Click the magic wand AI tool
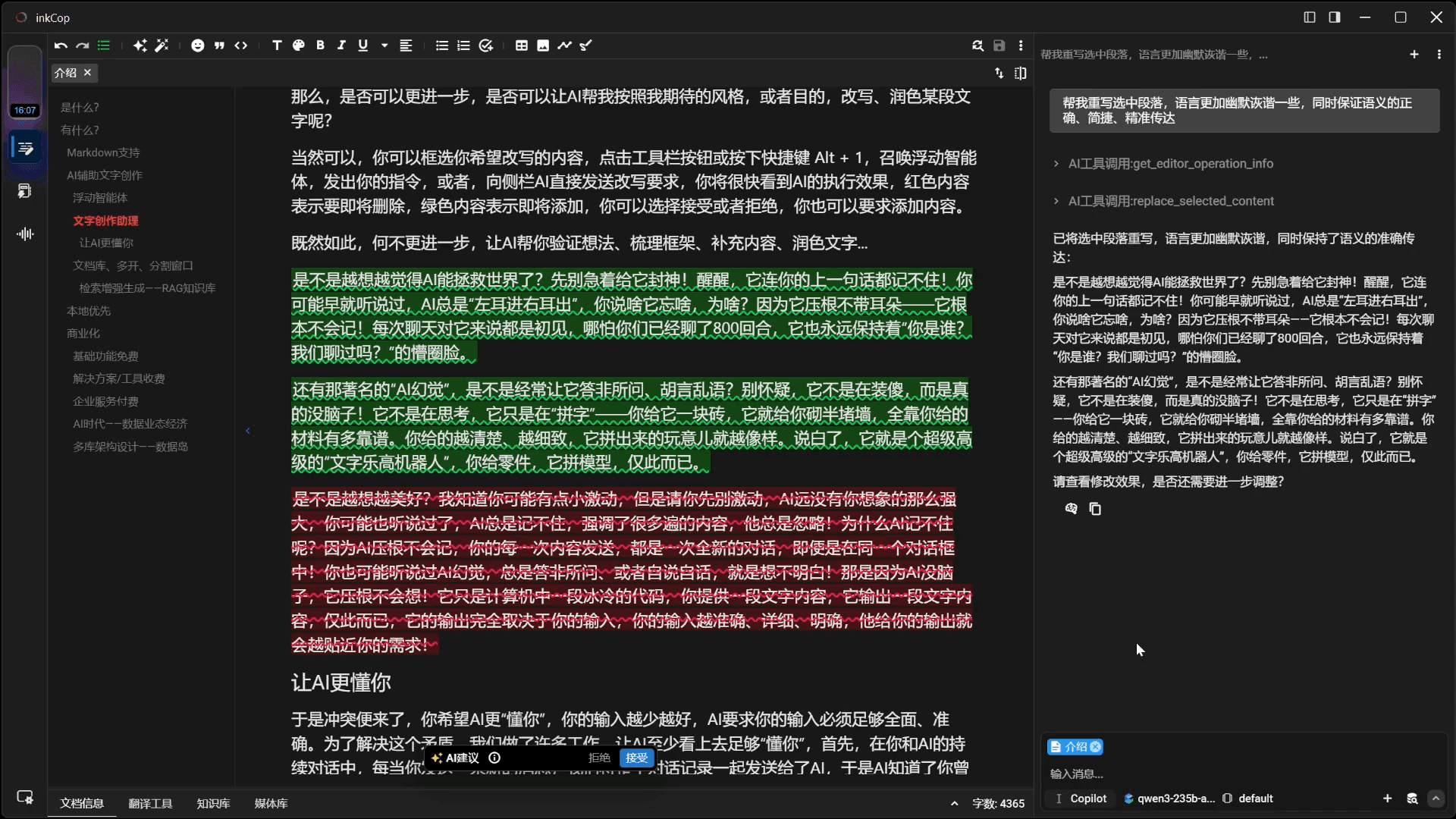The width and height of the screenshot is (1456, 819). pos(162,45)
